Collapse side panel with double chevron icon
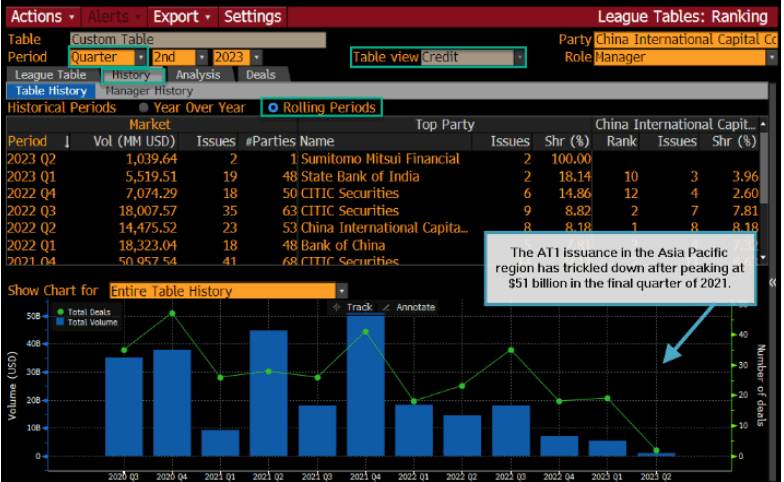The width and height of the screenshot is (784, 482). tap(773, 282)
